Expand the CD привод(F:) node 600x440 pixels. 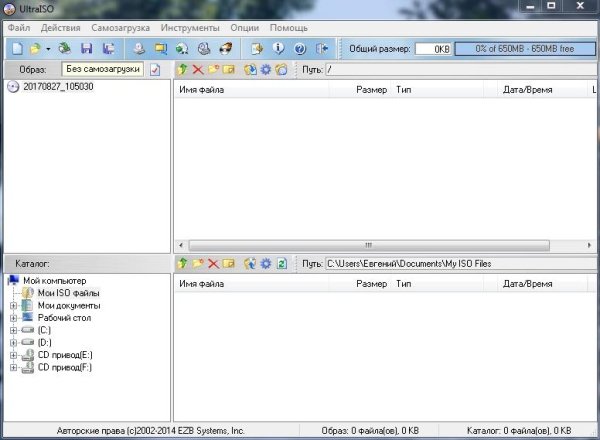click(x=13, y=368)
